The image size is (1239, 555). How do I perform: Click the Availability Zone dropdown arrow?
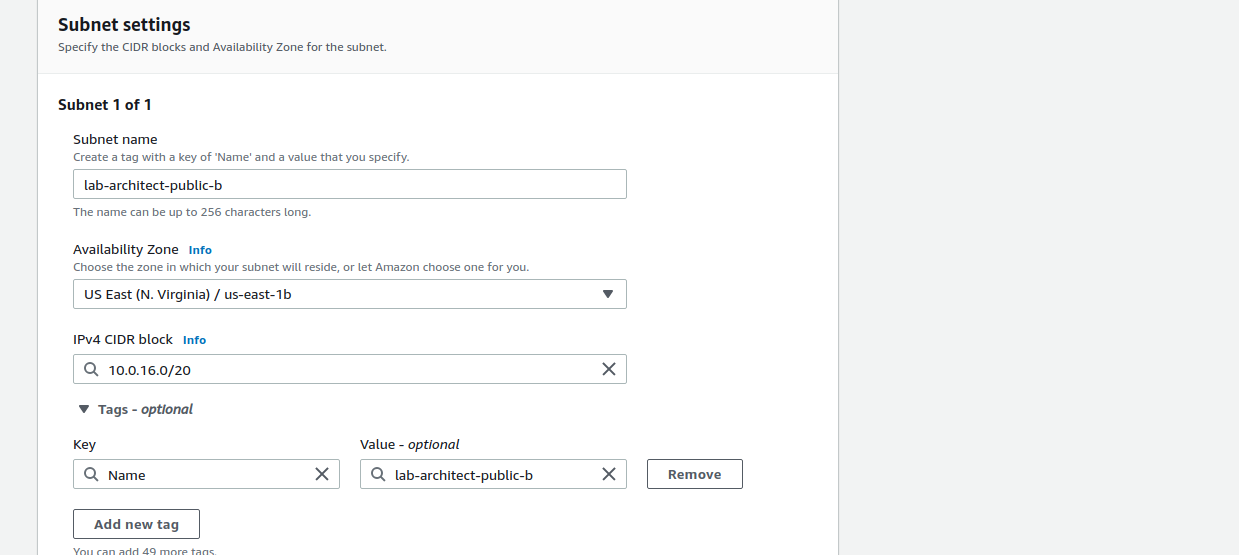click(607, 294)
